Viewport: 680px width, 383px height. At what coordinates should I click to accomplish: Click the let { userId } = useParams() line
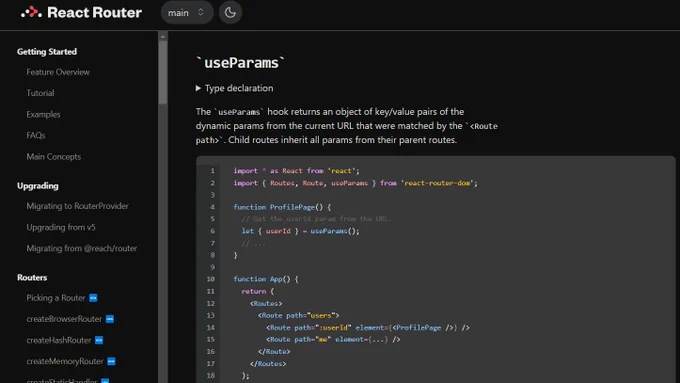[301, 231]
